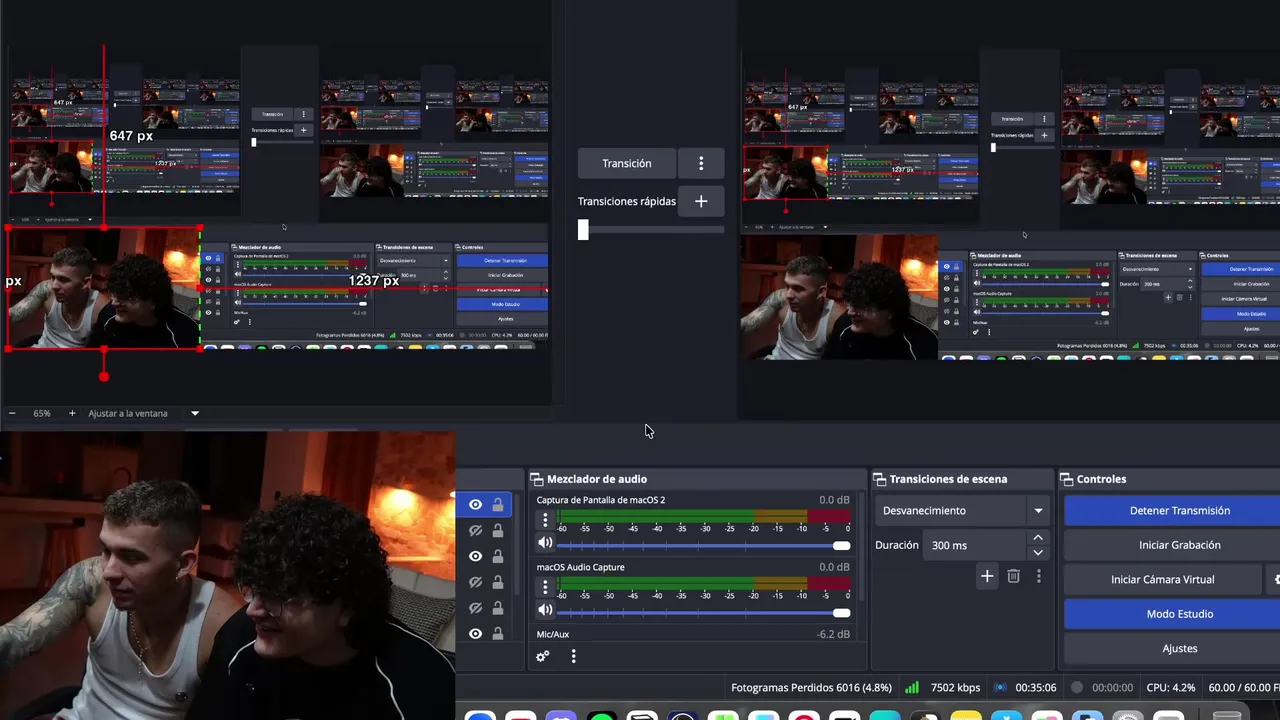This screenshot has width=1280, height=720.
Task: Click the CPU: 4.2% status
Action: [1171, 687]
